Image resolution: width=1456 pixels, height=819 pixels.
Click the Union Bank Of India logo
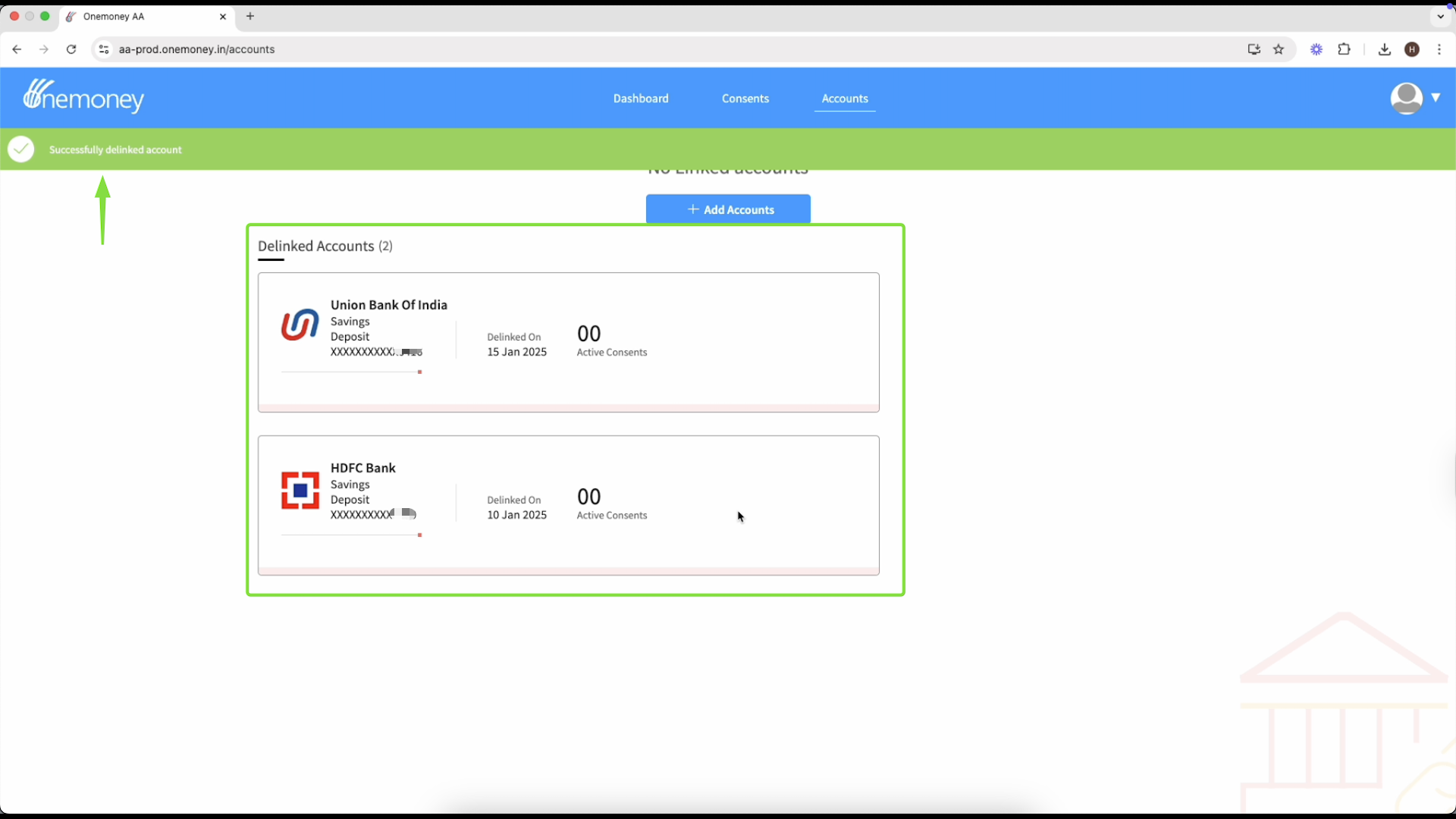(300, 325)
